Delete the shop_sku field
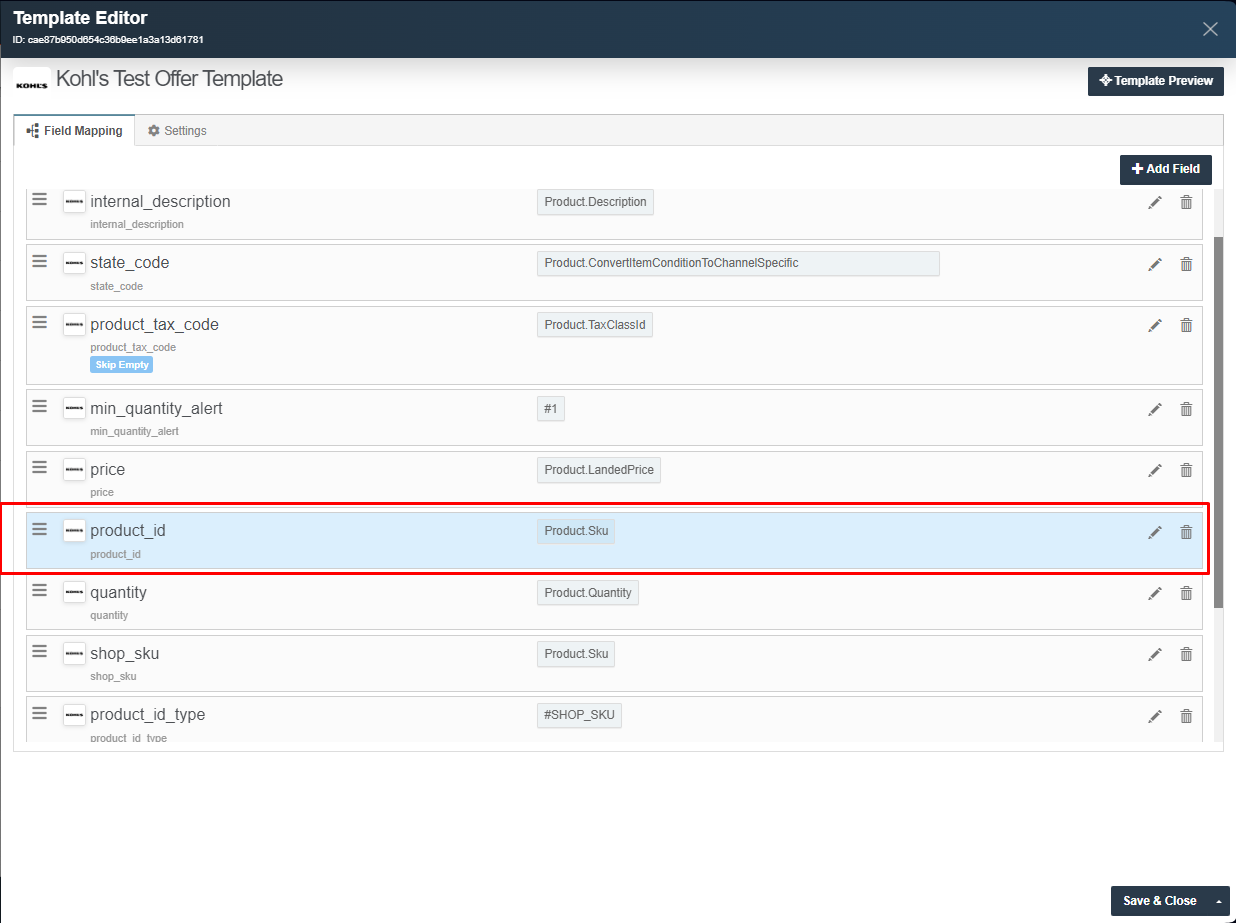 [x=1186, y=654]
